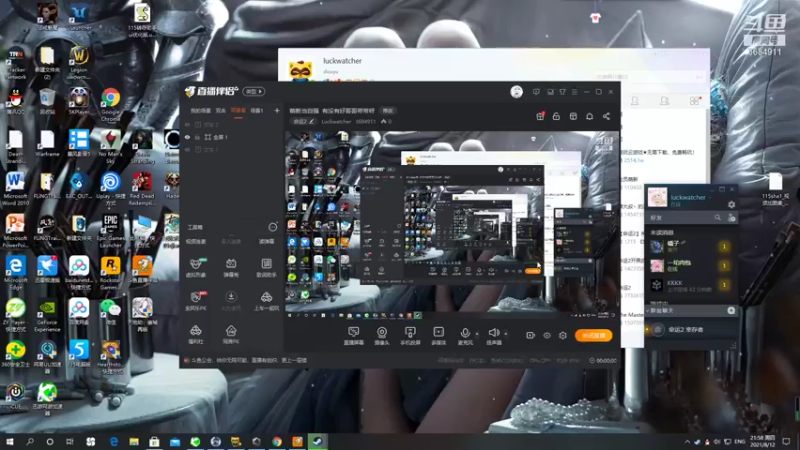Open the settings gear in streaming bottom bar
This screenshot has height=450, width=800.
tap(563, 335)
